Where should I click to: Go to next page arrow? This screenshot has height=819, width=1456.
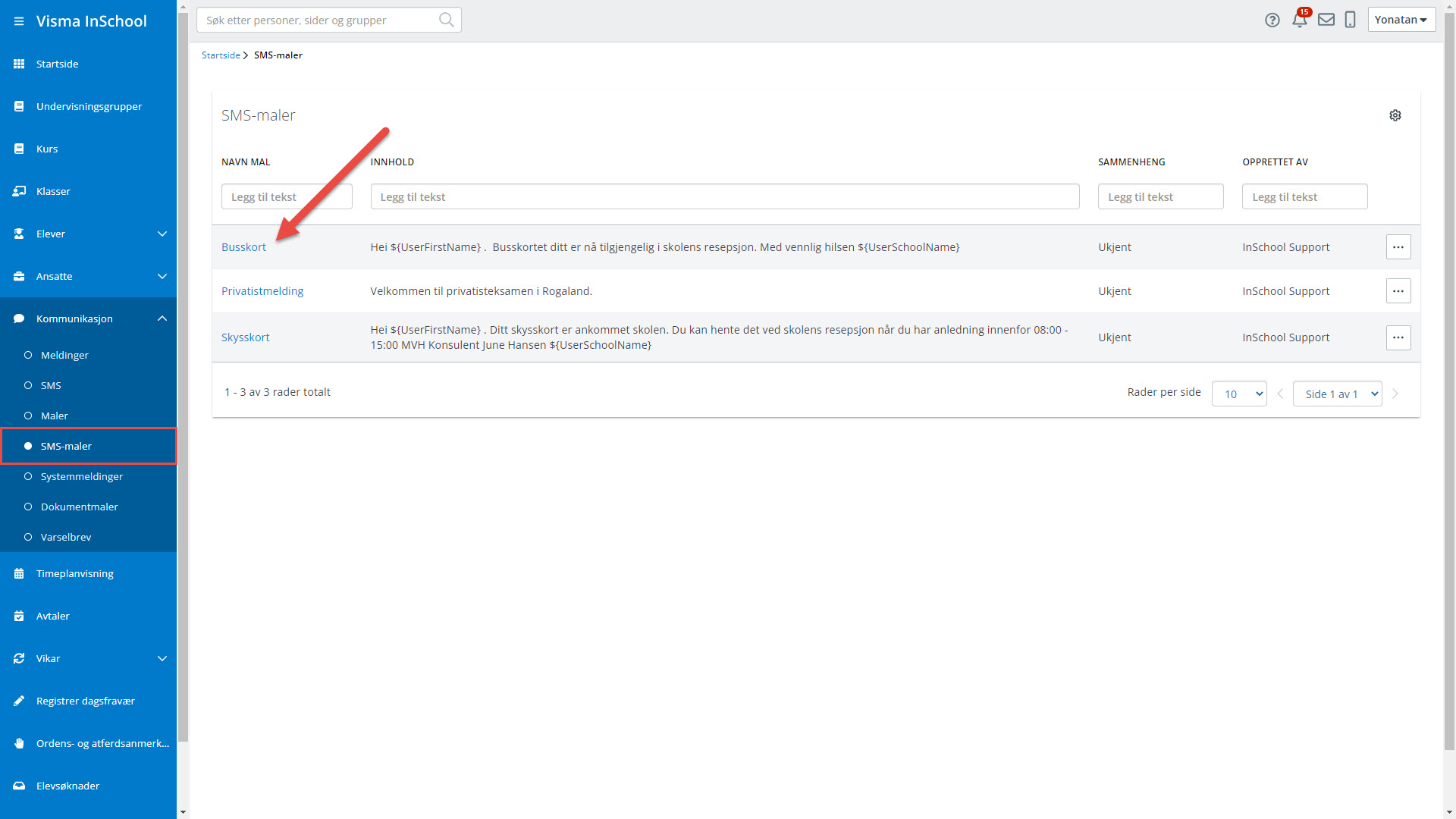point(1395,394)
